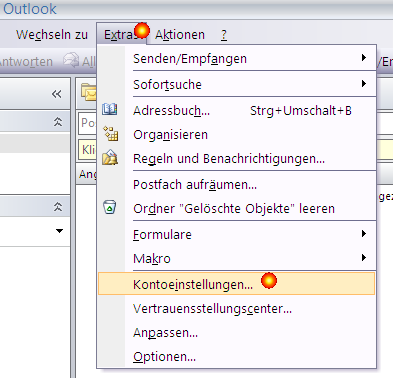Click Makro submenu arrow
This screenshot has height=378, width=393.
point(364,257)
